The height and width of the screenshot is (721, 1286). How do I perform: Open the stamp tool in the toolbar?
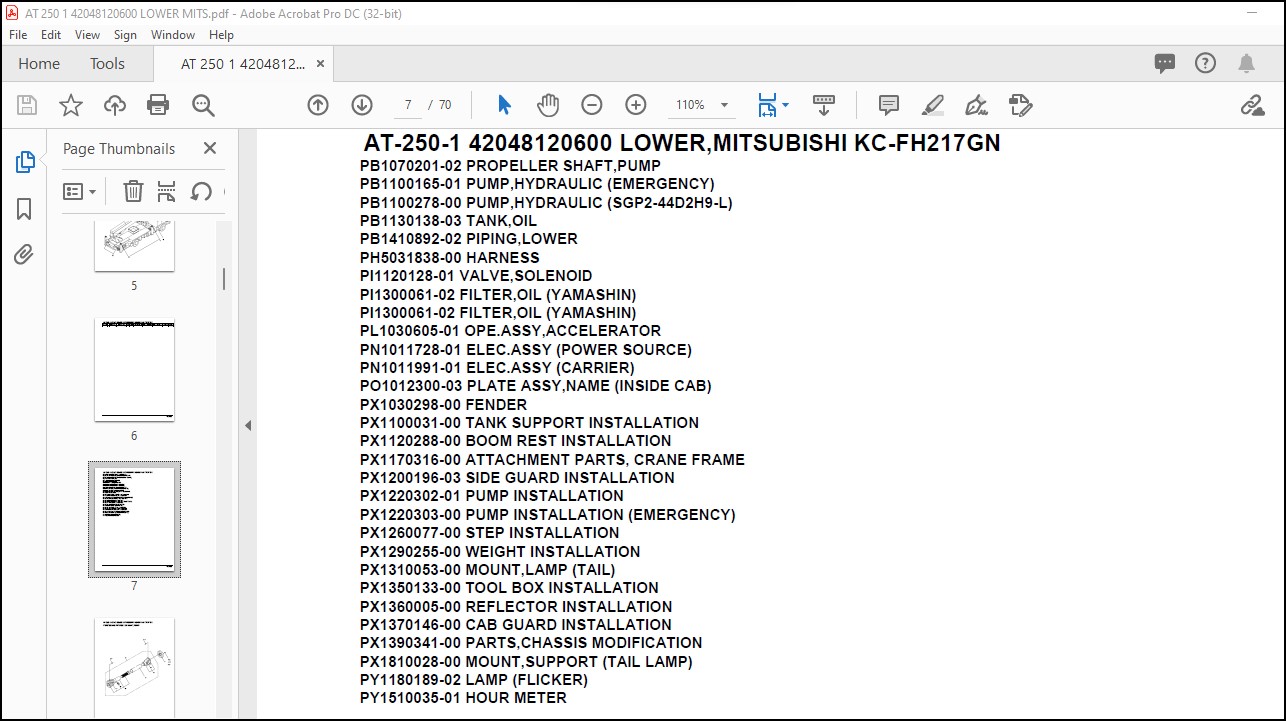(x=1020, y=105)
